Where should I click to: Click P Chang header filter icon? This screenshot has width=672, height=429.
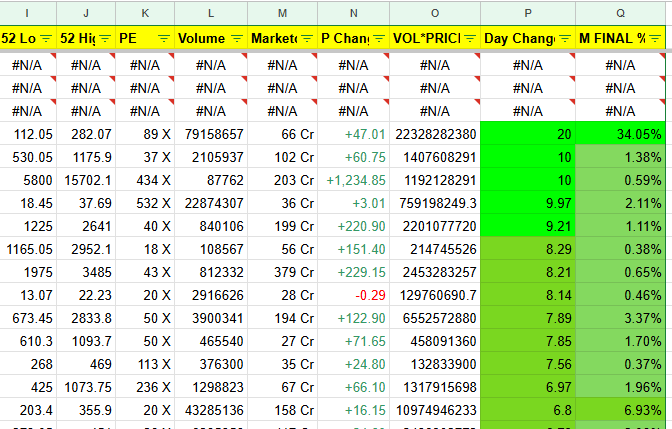click(378, 38)
